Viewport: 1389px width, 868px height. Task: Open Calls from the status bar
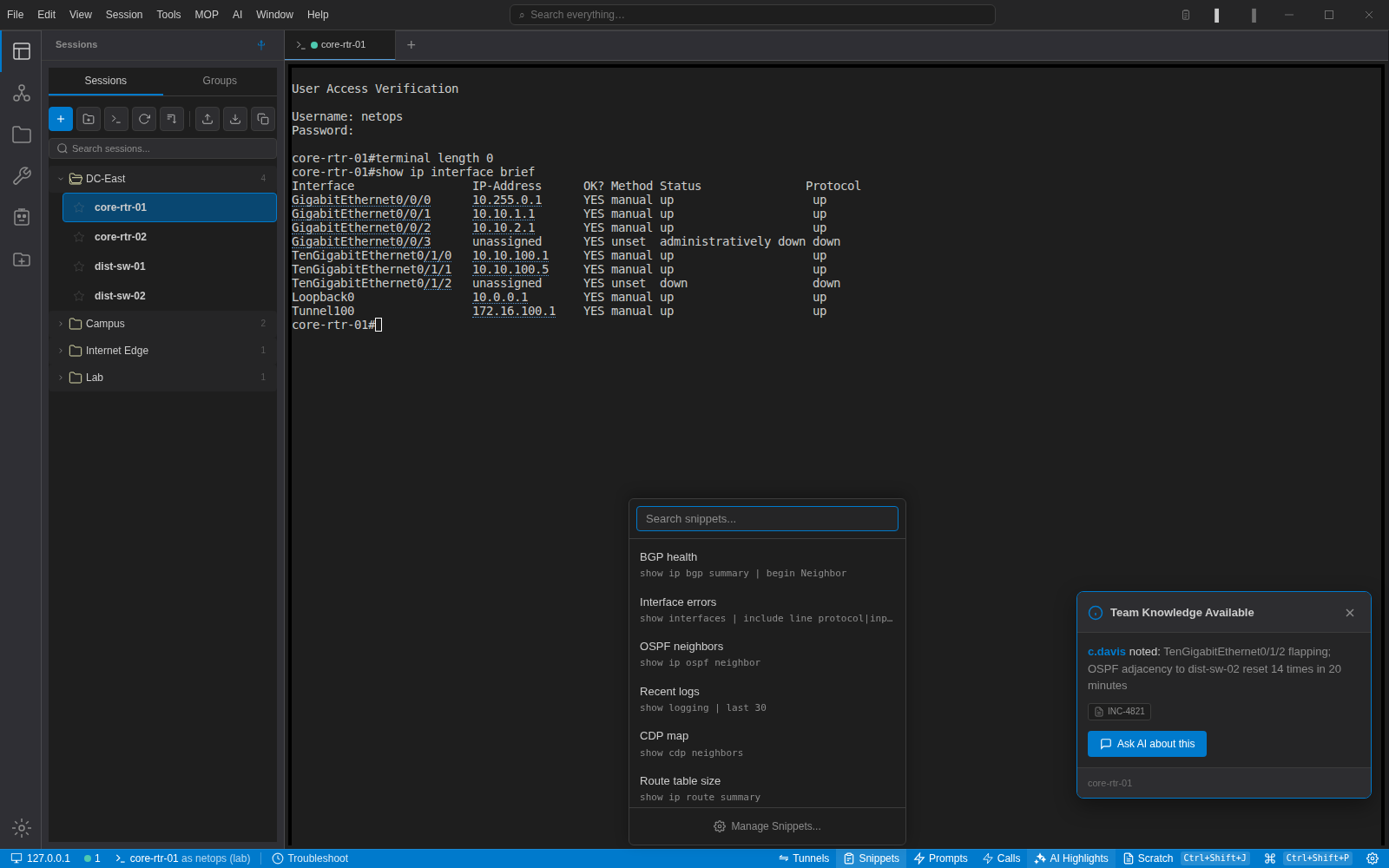tap(1001, 858)
